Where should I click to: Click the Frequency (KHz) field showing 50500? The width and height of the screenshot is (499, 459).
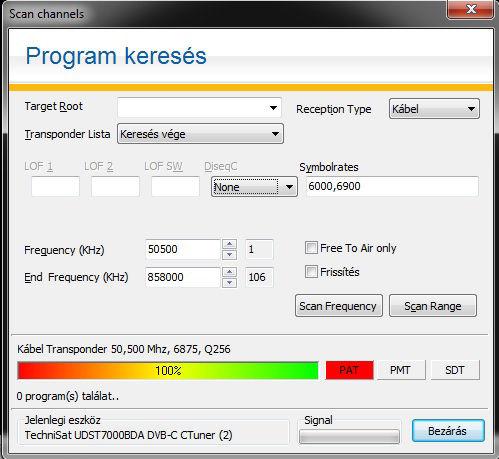[x=183, y=249]
